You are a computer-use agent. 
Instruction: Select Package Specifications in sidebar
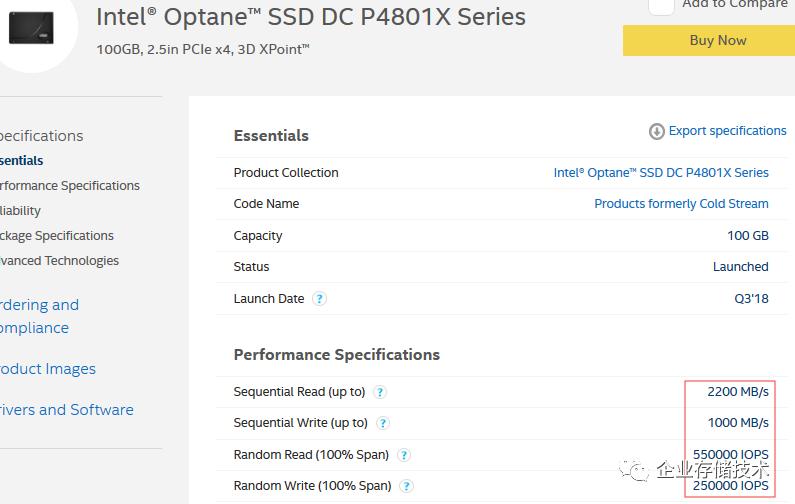pos(56,235)
